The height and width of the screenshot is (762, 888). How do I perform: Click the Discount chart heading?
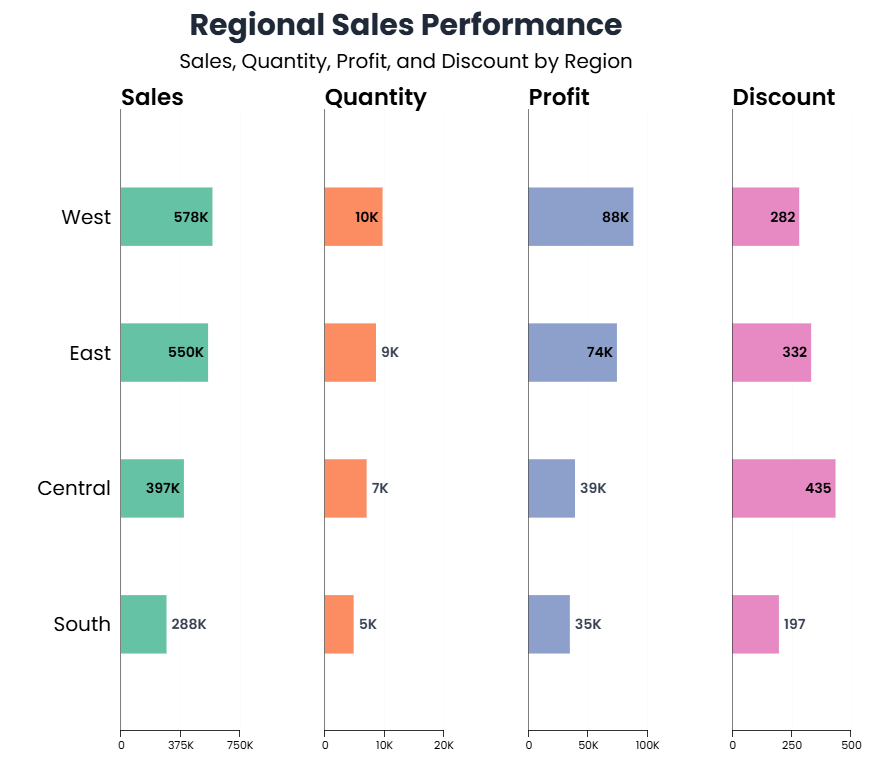click(783, 97)
